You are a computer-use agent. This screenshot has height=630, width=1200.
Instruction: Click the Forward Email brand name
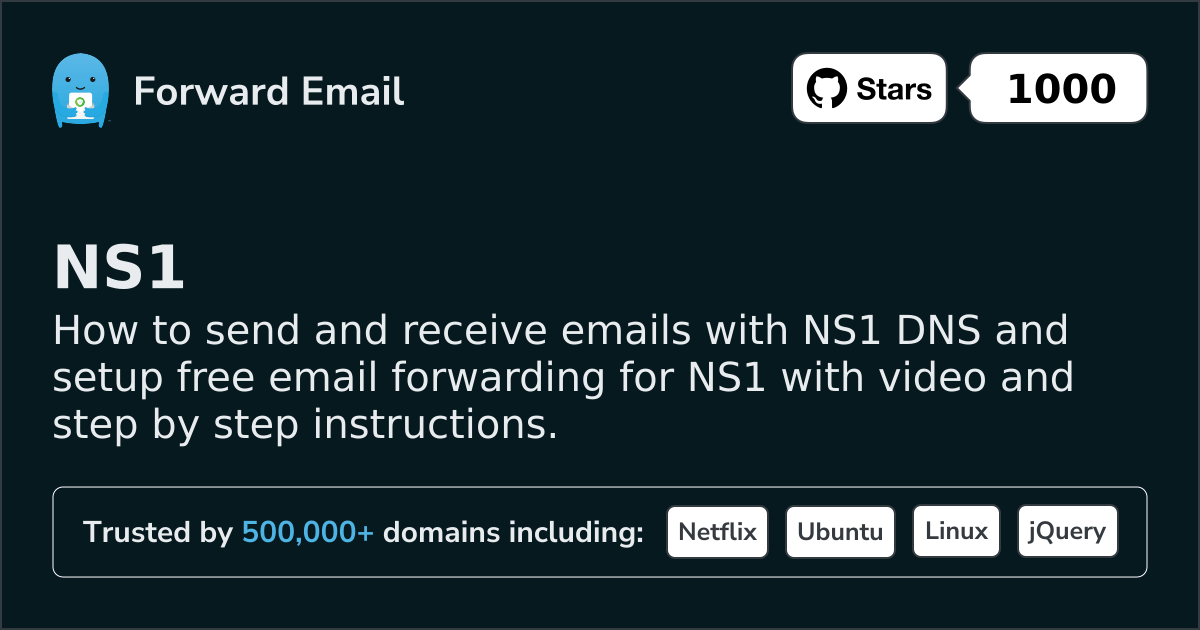coord(268,92)
